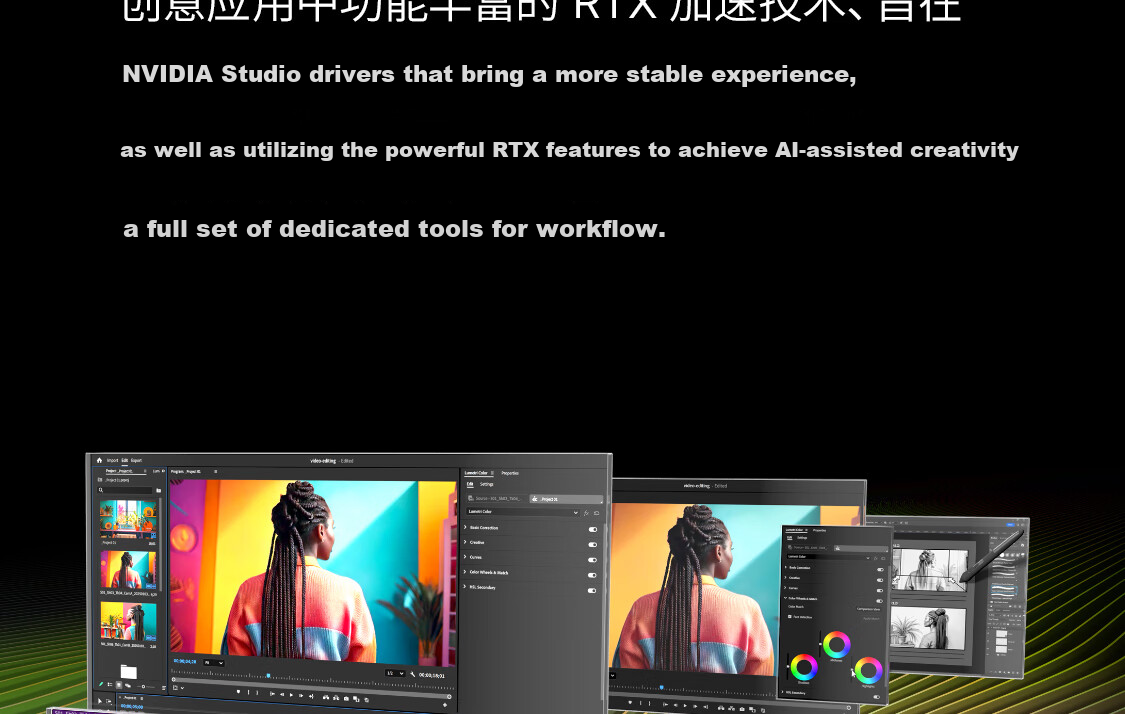The height and width of the screenshot is (714, 1125).
Task: Select the Track Select Forward tool
Action: pos(108,701)
